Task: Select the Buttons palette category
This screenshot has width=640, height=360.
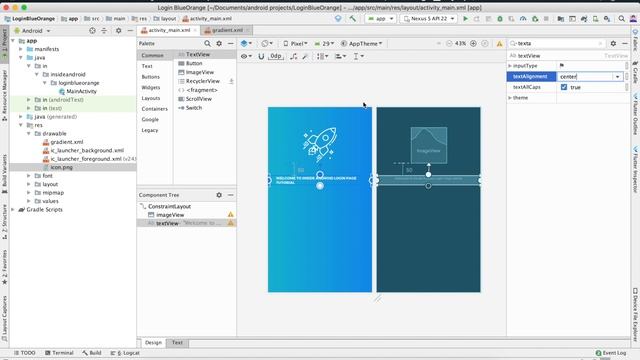Action: (x=151, y=77)
